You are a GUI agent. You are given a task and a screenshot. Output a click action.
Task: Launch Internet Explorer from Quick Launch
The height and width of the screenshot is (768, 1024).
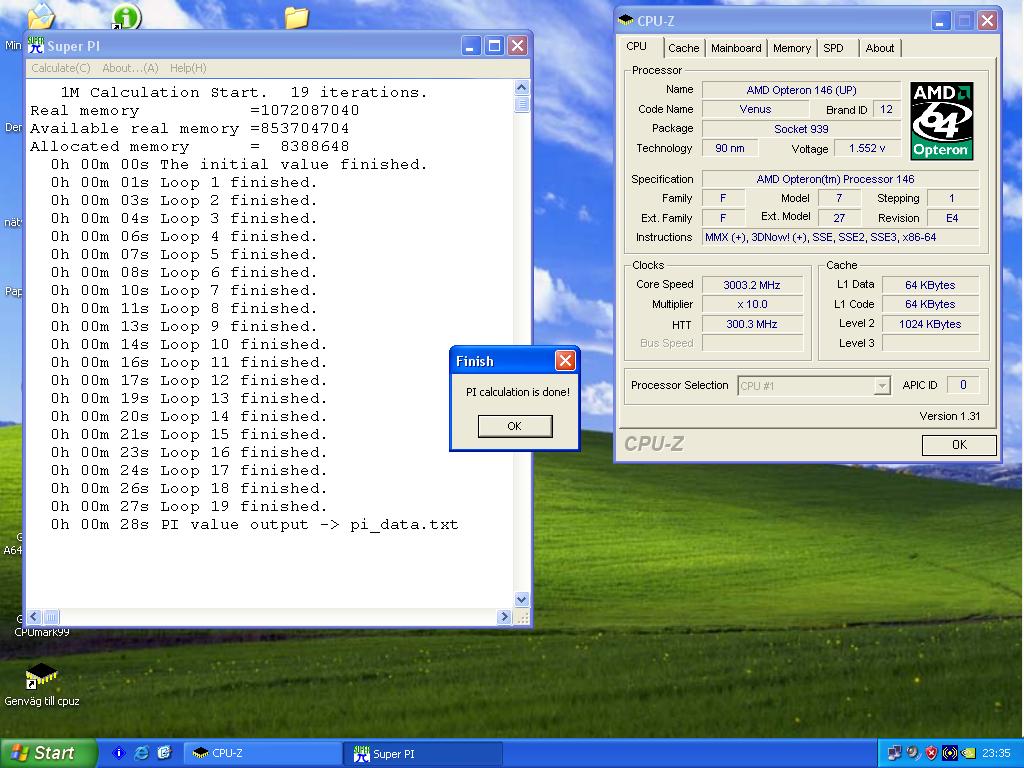click(141, 753)
